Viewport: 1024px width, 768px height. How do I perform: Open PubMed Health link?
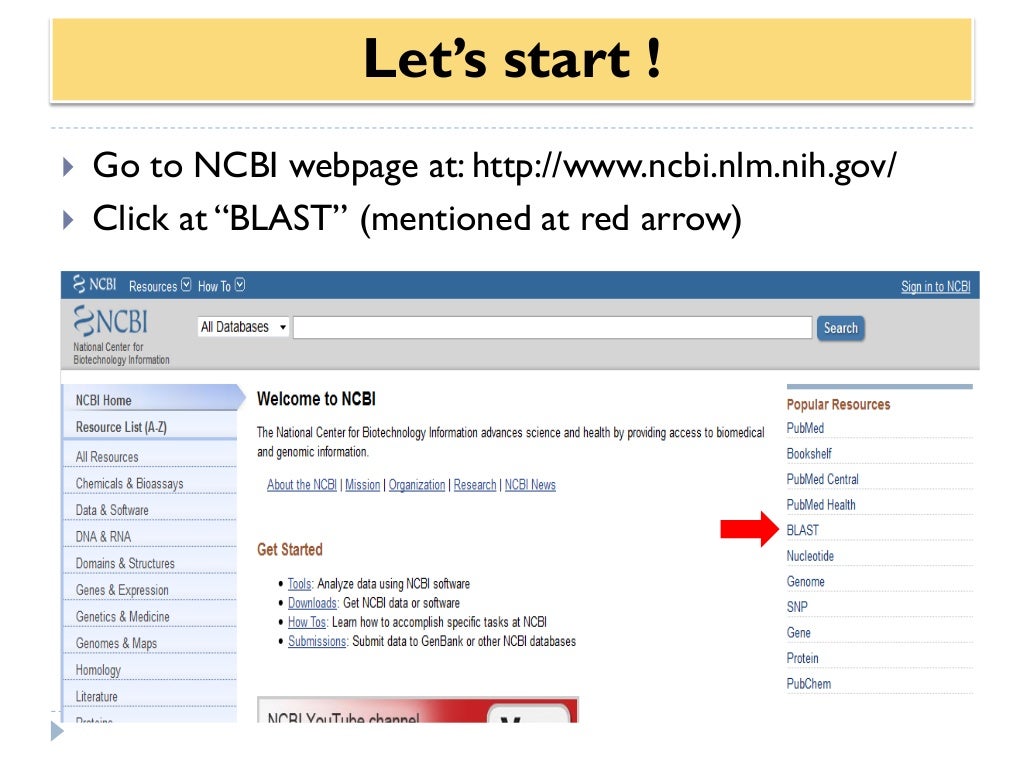821,505
